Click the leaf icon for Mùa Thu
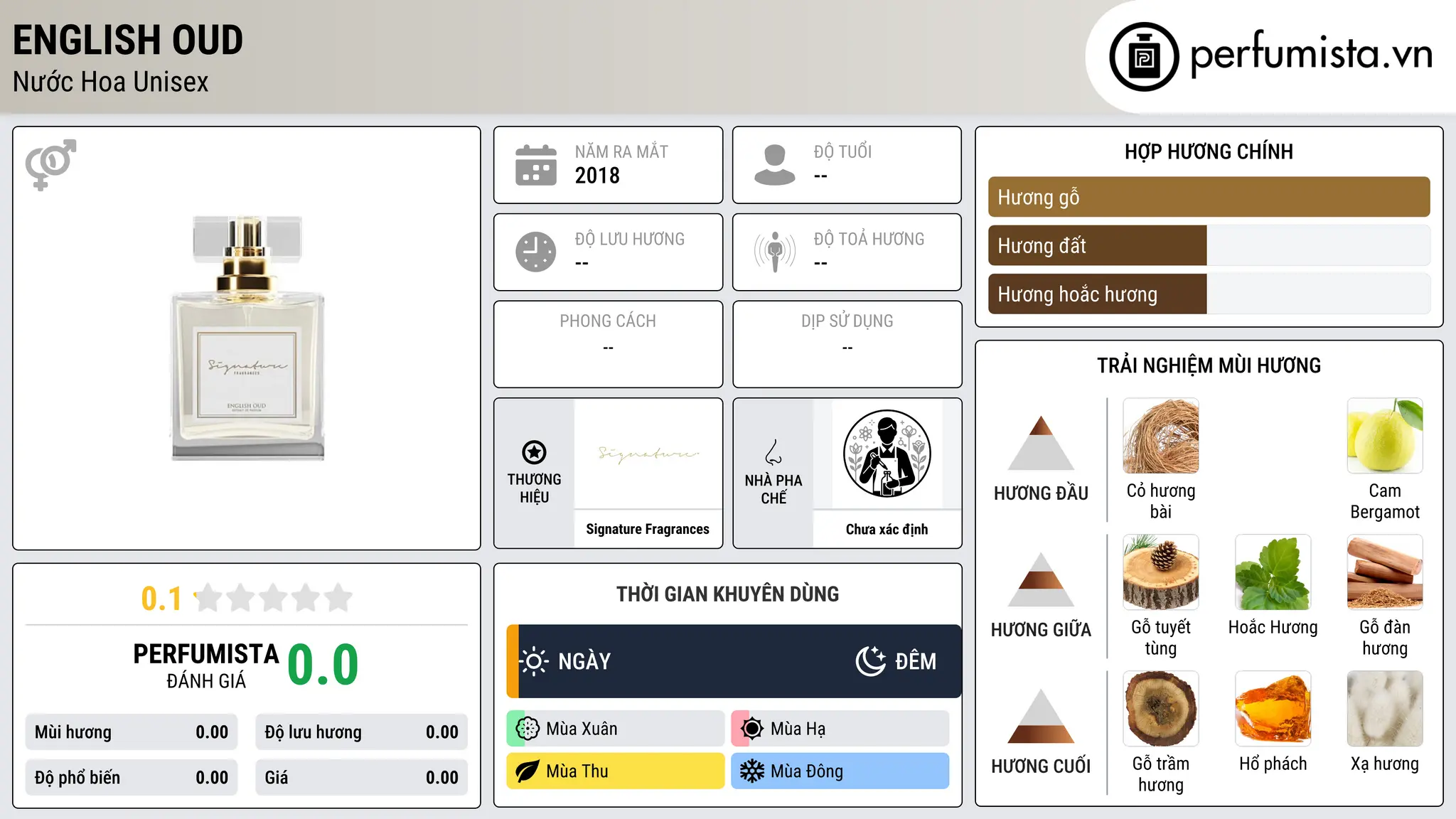Image resolution: width=1456 pixels, height=819 pixels. click(x=528, y=771)
